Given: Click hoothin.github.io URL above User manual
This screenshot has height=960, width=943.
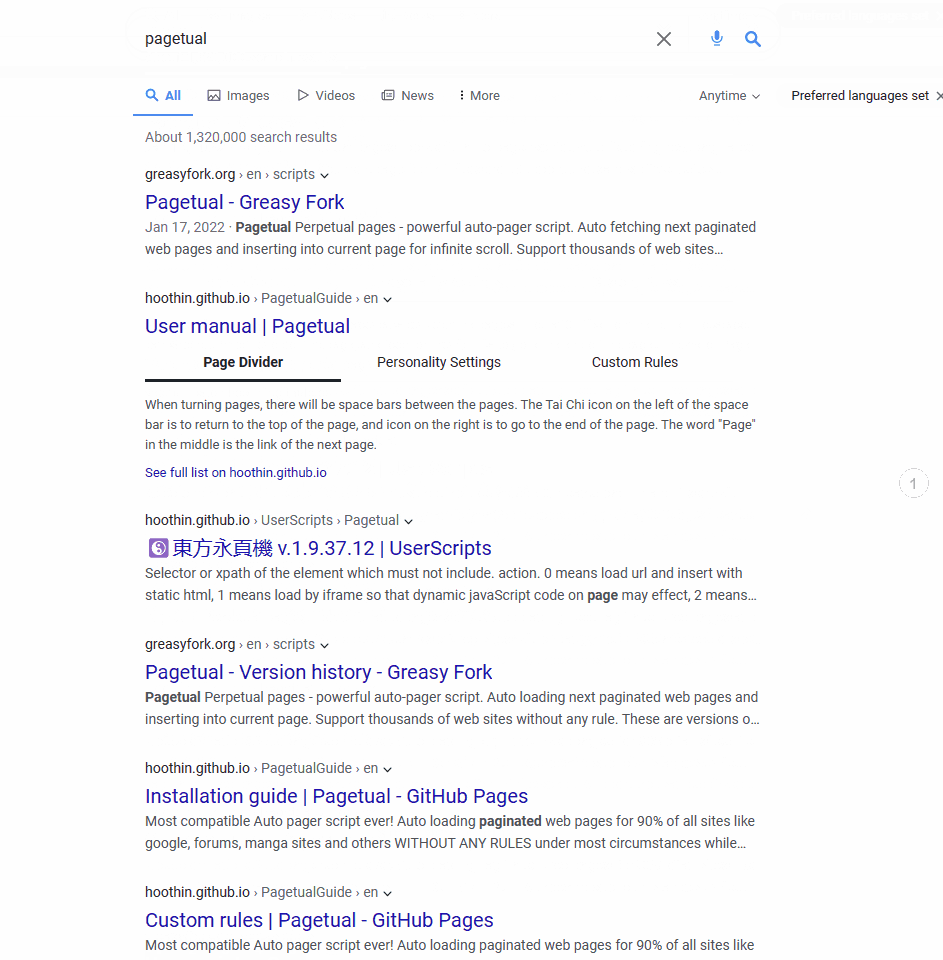Looking at the screenshot, I should (197, 298).
